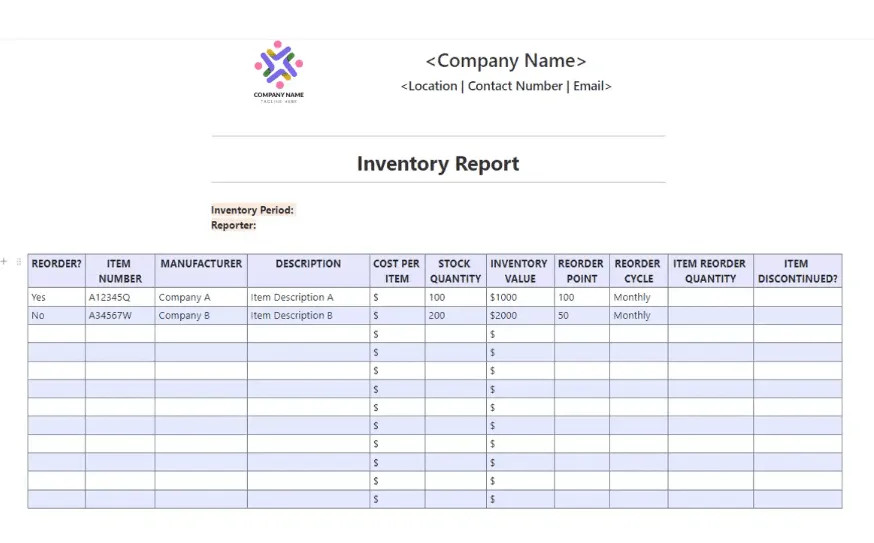Click the Monthly cell in second row

639,316
